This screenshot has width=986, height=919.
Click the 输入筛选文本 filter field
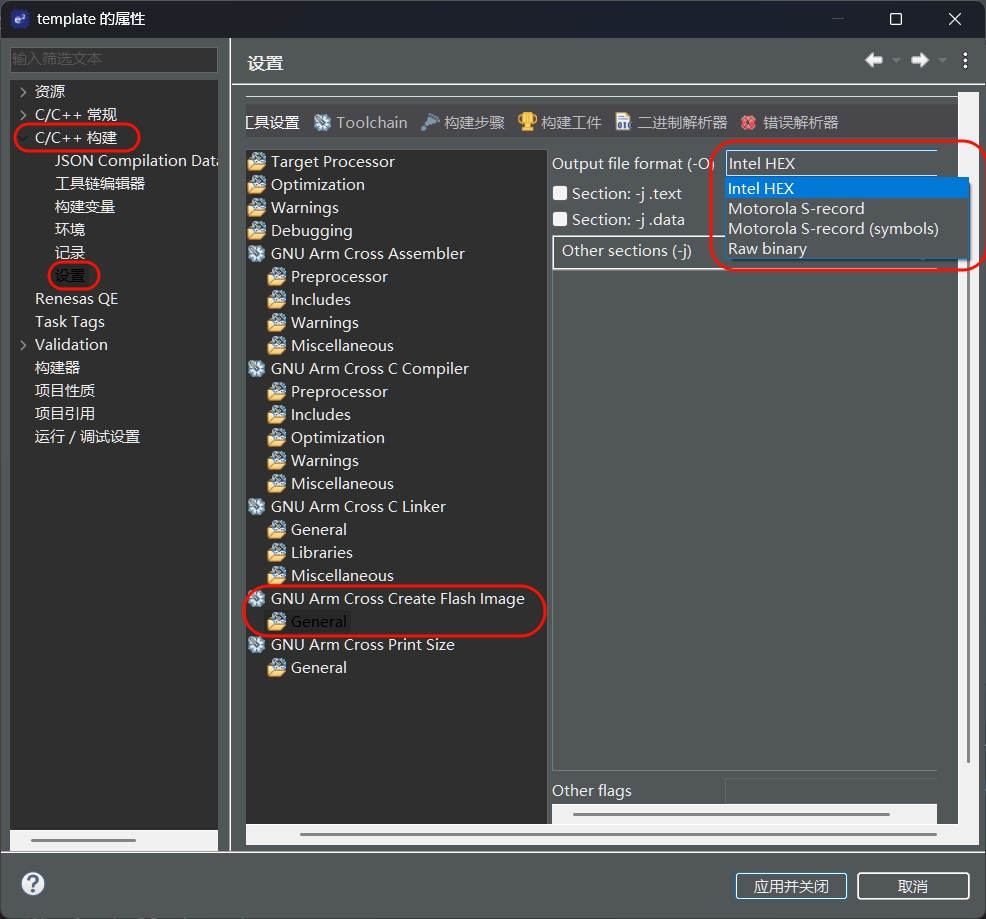(114, 59)
